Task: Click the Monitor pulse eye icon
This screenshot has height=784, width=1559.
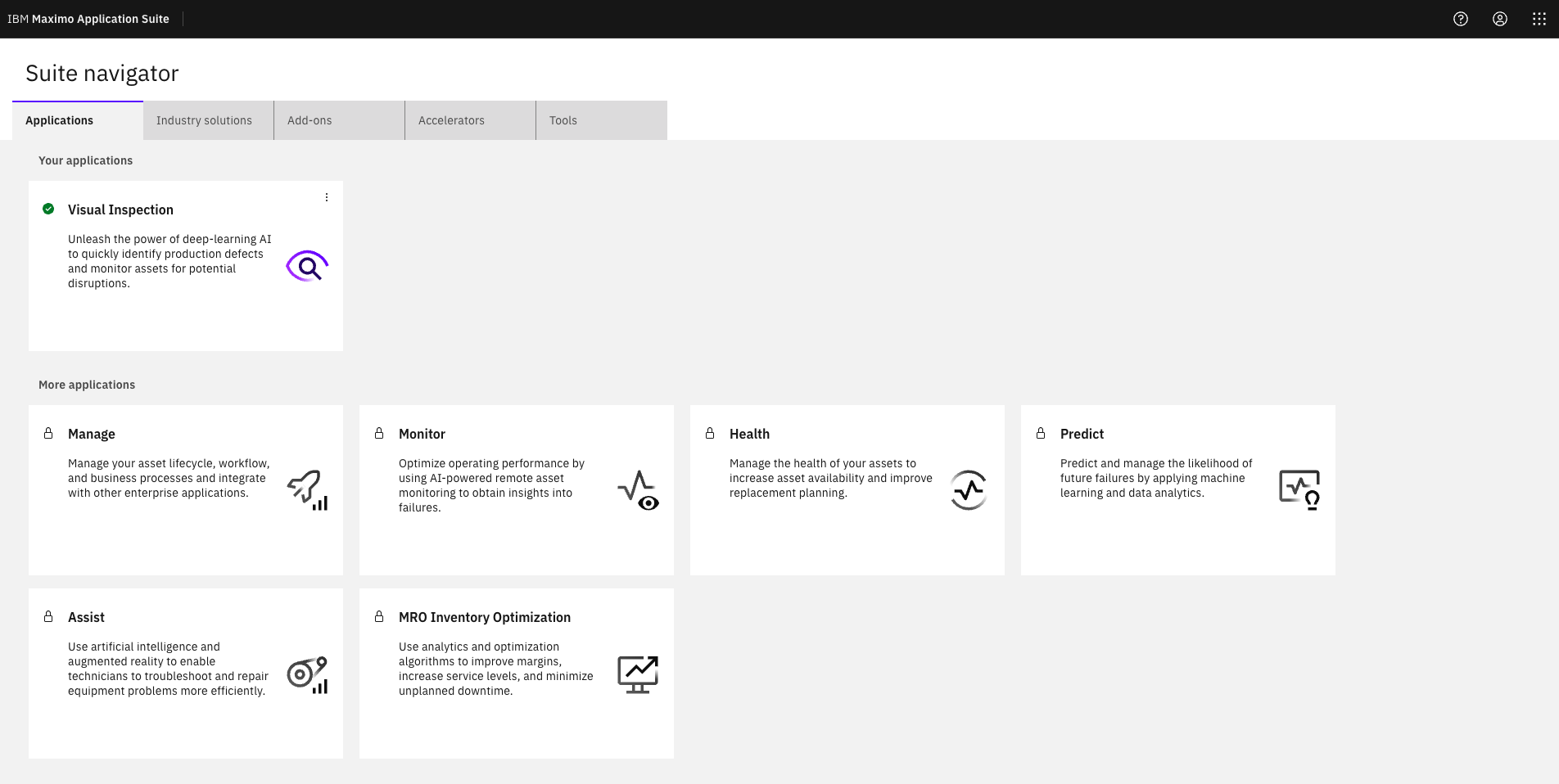Action: pos(638,490)
